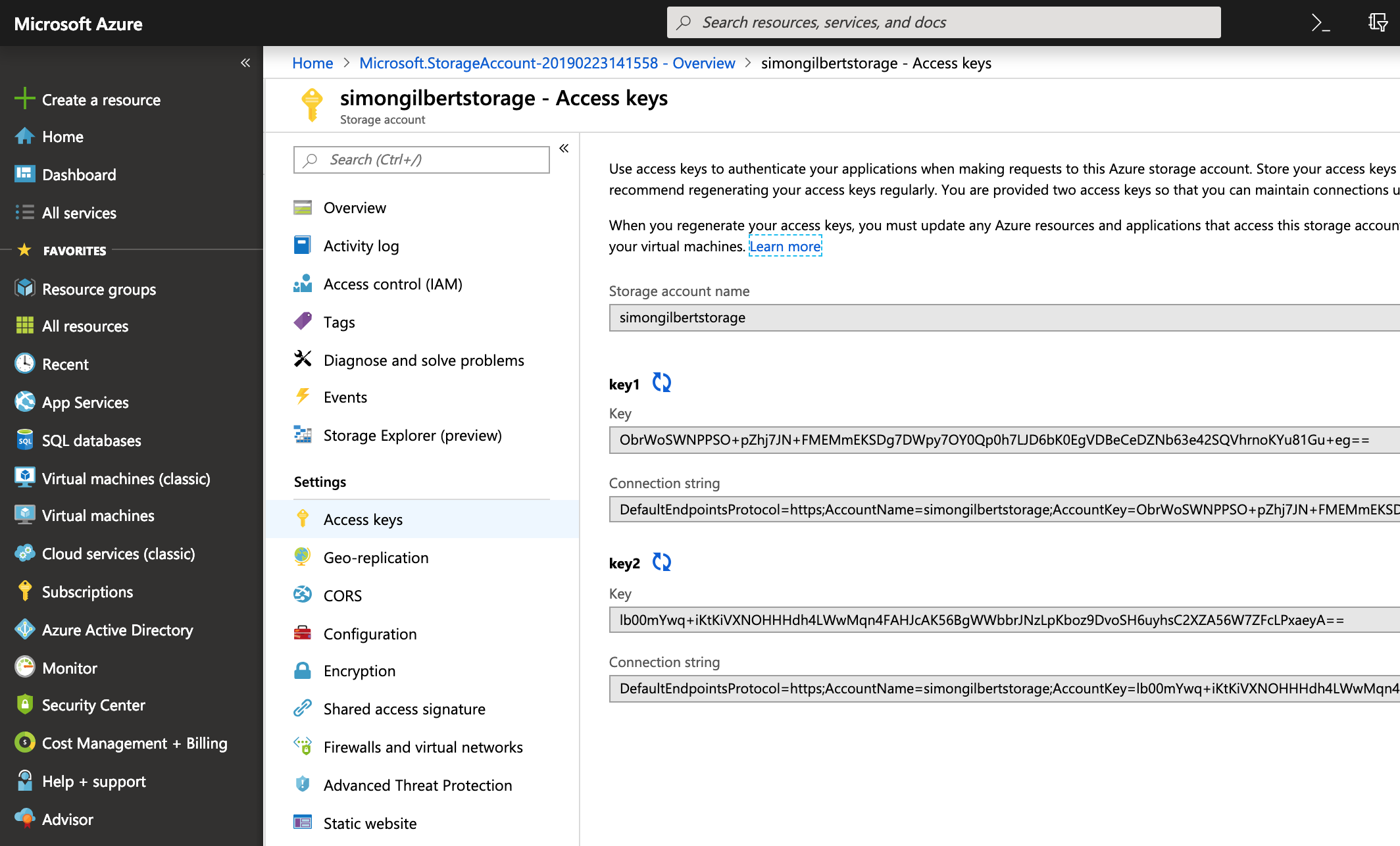Select the Access keys settings option

point(362,519)
